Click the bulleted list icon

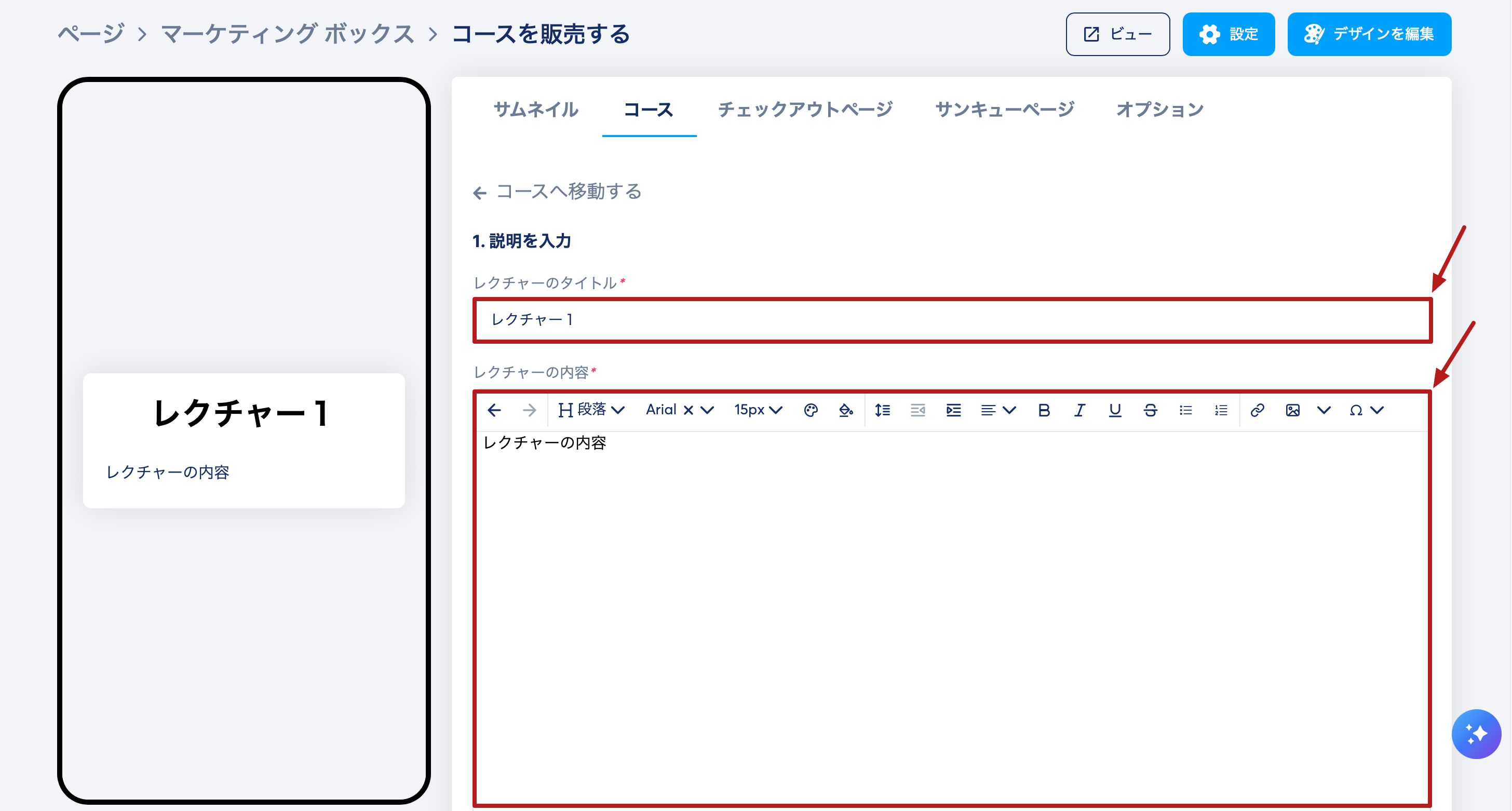(x=1185, y=410)
